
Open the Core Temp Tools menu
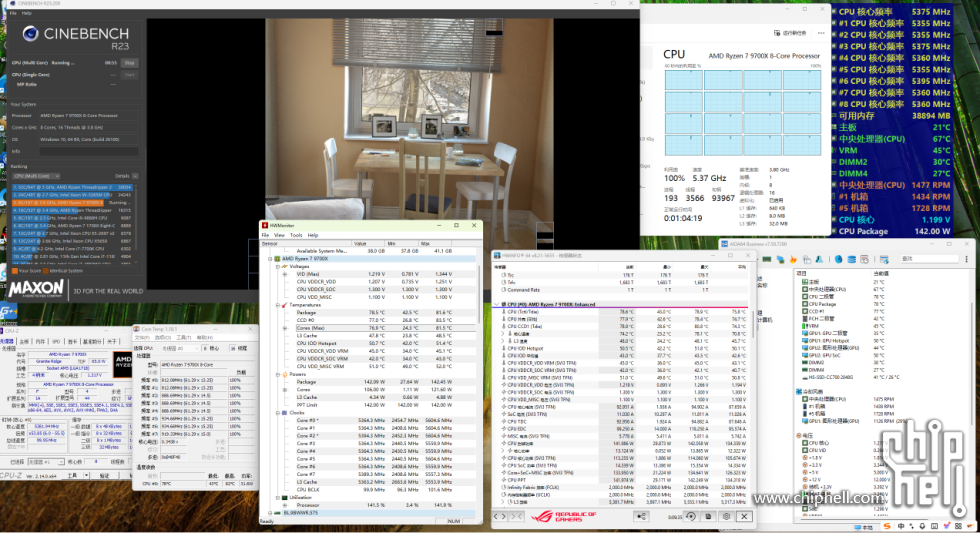(x=185, y=337)
